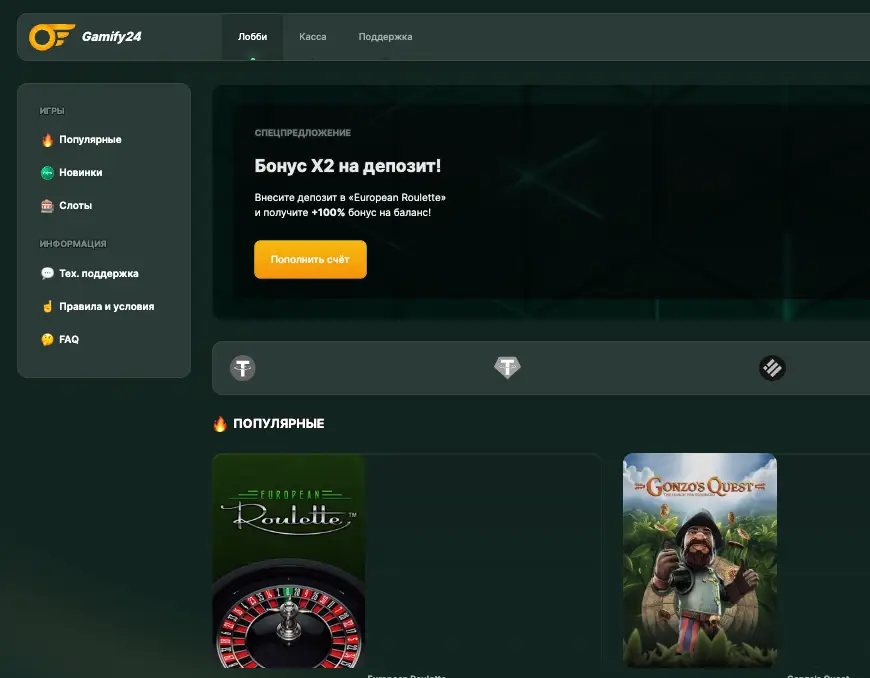Open the Слоты category
The height and width of the screenshot is (678, 870).
pos(75,205)
